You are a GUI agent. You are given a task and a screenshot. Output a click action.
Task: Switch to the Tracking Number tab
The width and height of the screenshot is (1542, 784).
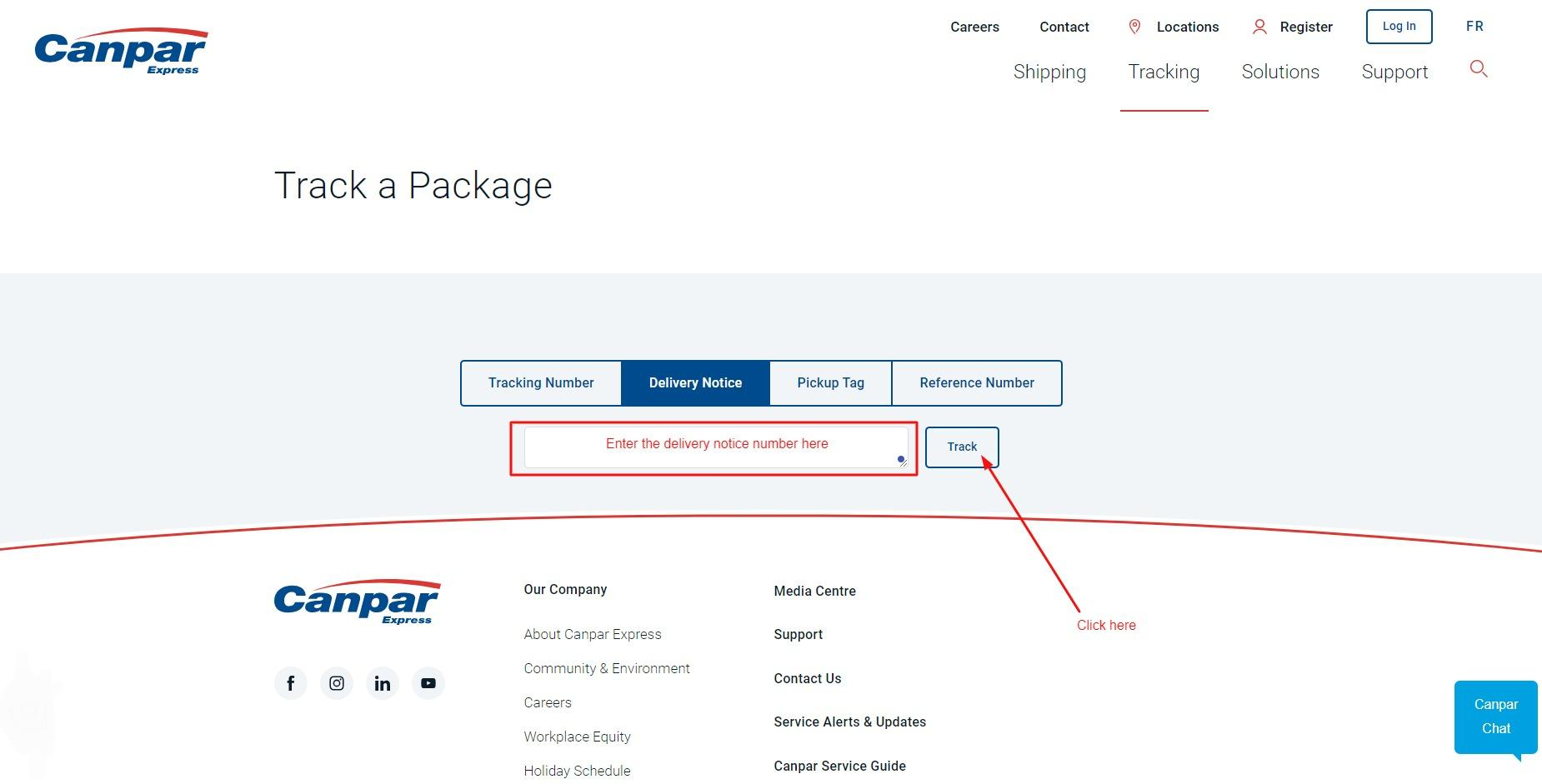point(541,383)
